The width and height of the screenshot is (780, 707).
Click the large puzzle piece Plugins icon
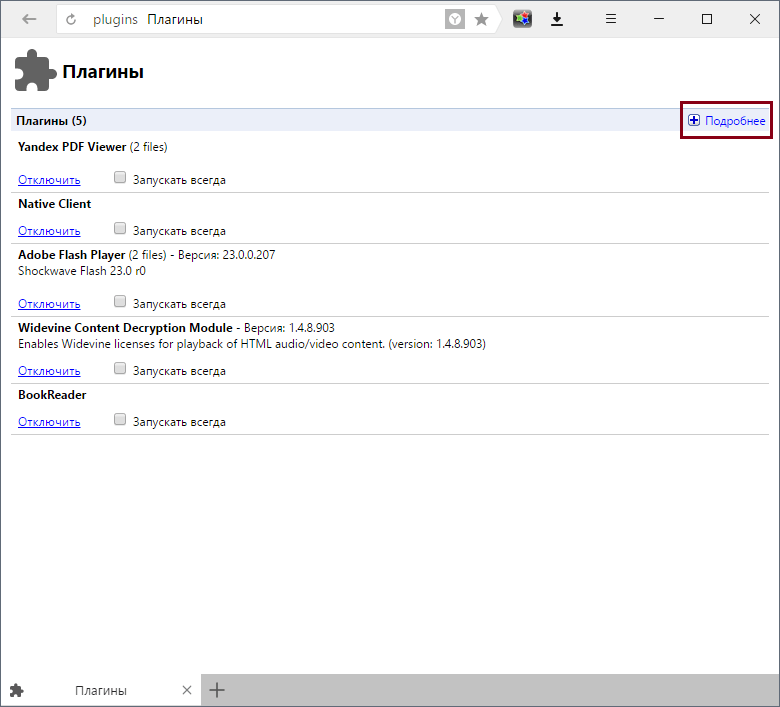pyautogui.click(x=35, y=71)
